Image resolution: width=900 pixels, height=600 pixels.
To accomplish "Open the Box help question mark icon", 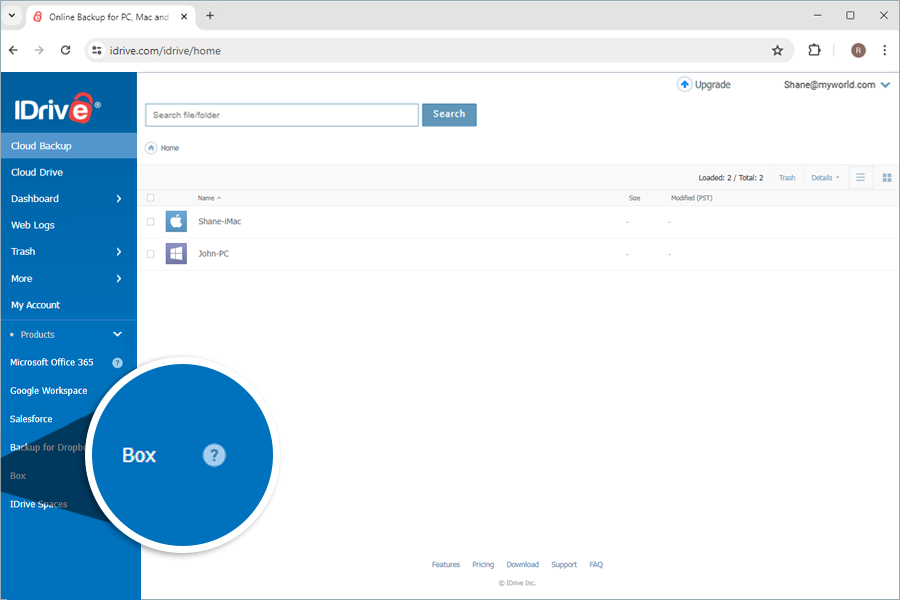I will point(214,455).
